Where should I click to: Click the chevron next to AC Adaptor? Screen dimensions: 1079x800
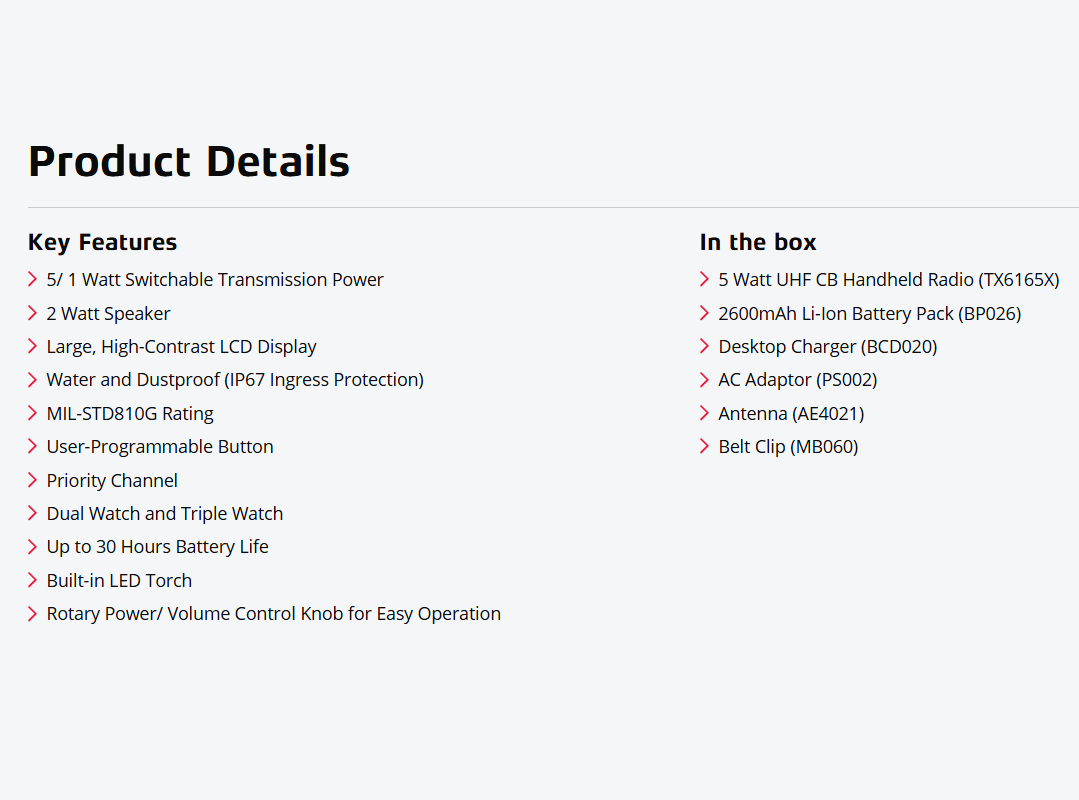click(x=705, y=379)
